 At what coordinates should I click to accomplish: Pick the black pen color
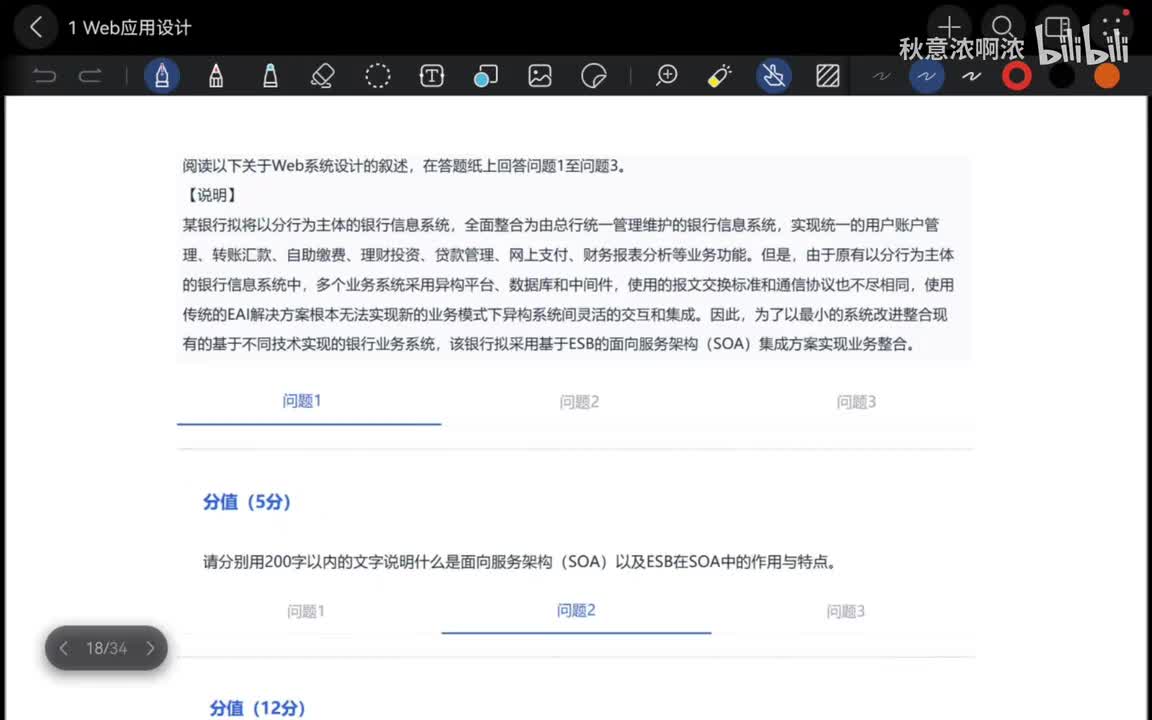(1062, 76)
